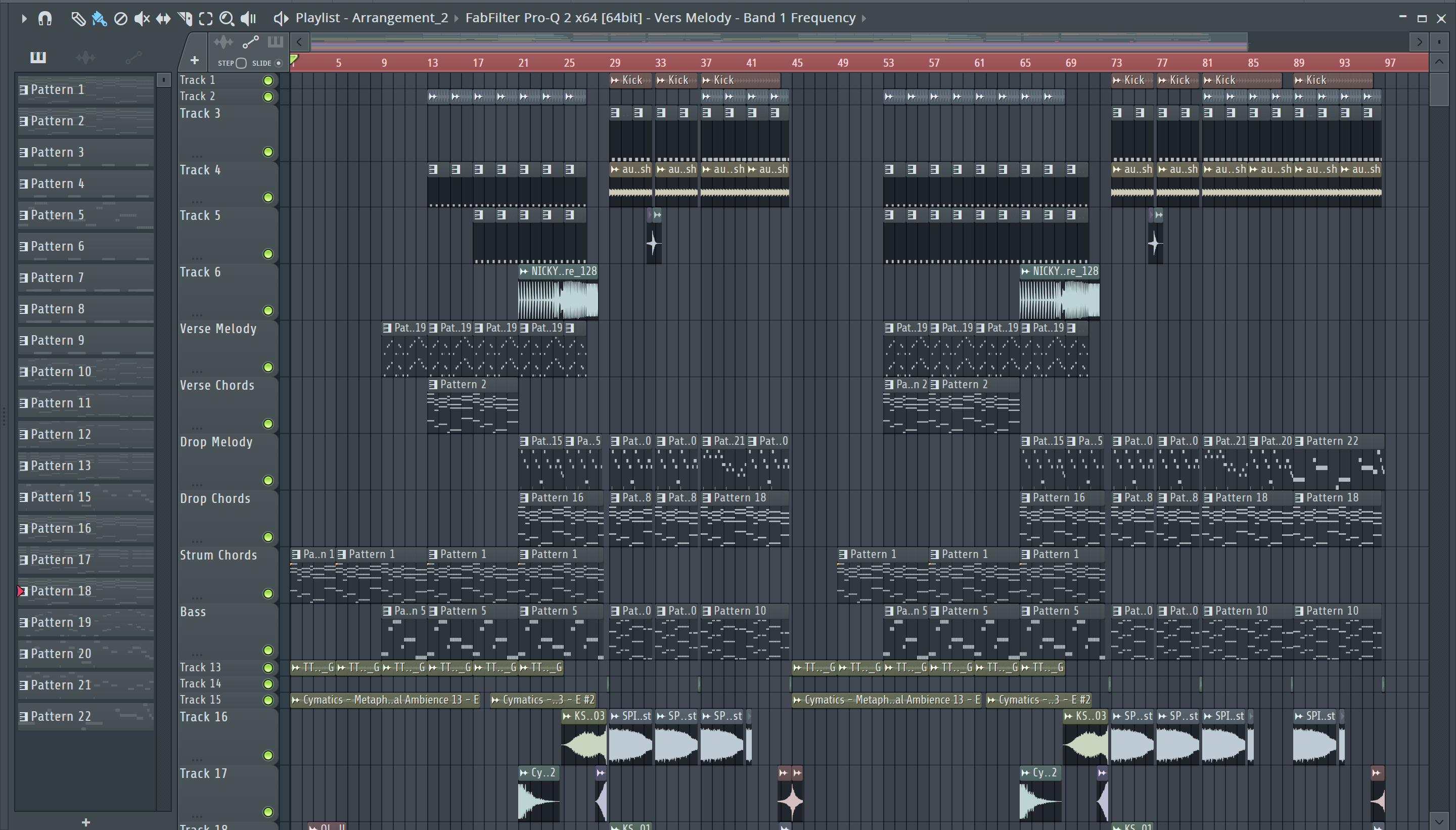Screen dimensions: 1456x830
Task: Add new pattern with bottom plus
Action: (x=85, y=822)
